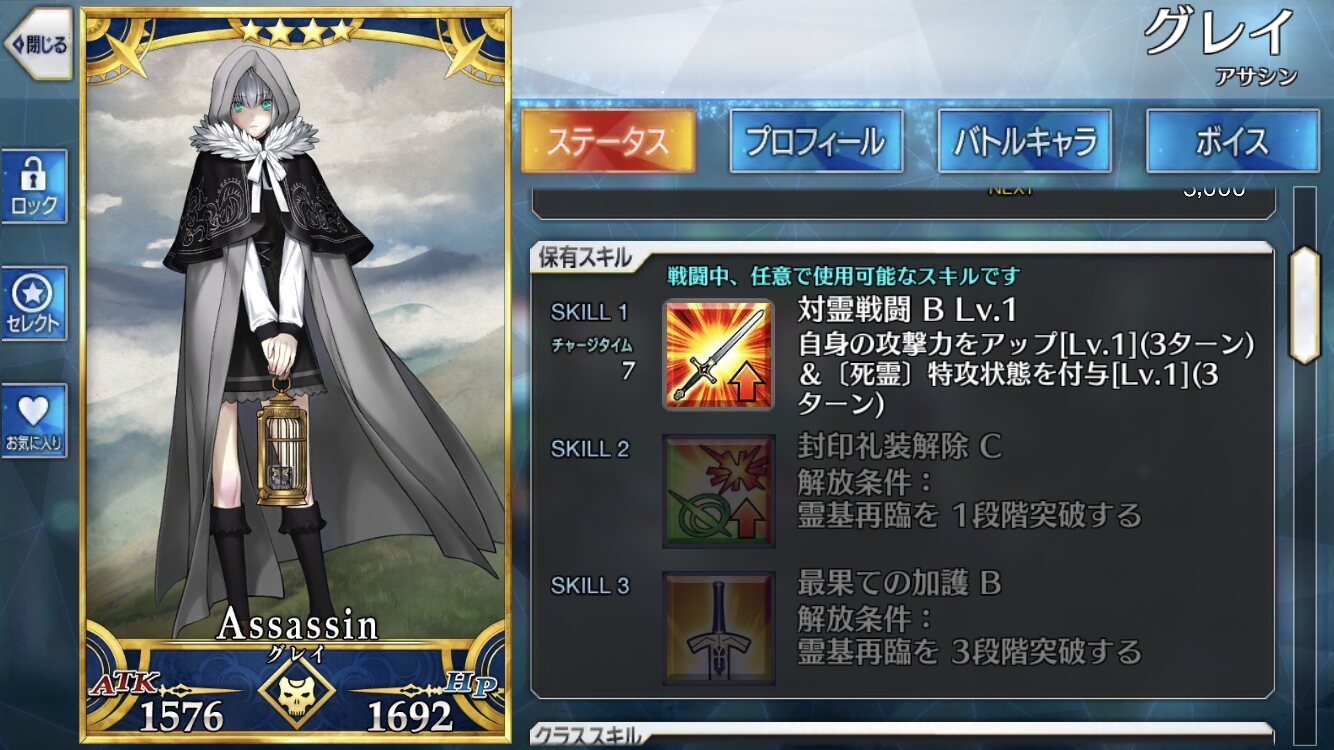
Task: Tap the 対霊戦闘 B sword skill icon
Action: point(718,354)
